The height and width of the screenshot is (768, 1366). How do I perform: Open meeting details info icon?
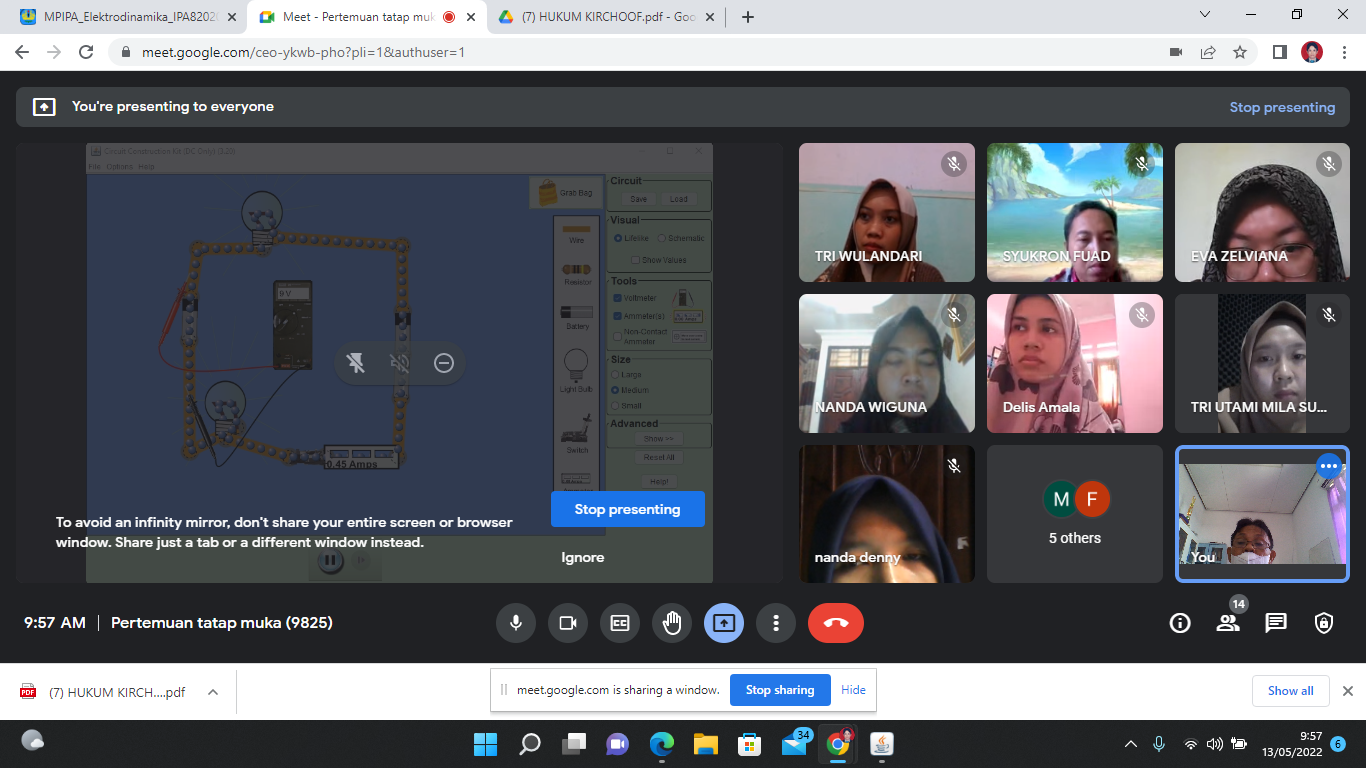1180,623
